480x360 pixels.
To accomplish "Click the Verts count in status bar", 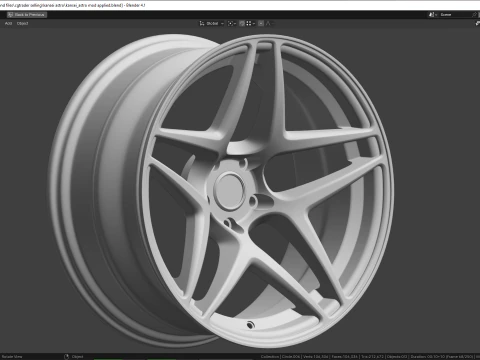I will [315, 357].
